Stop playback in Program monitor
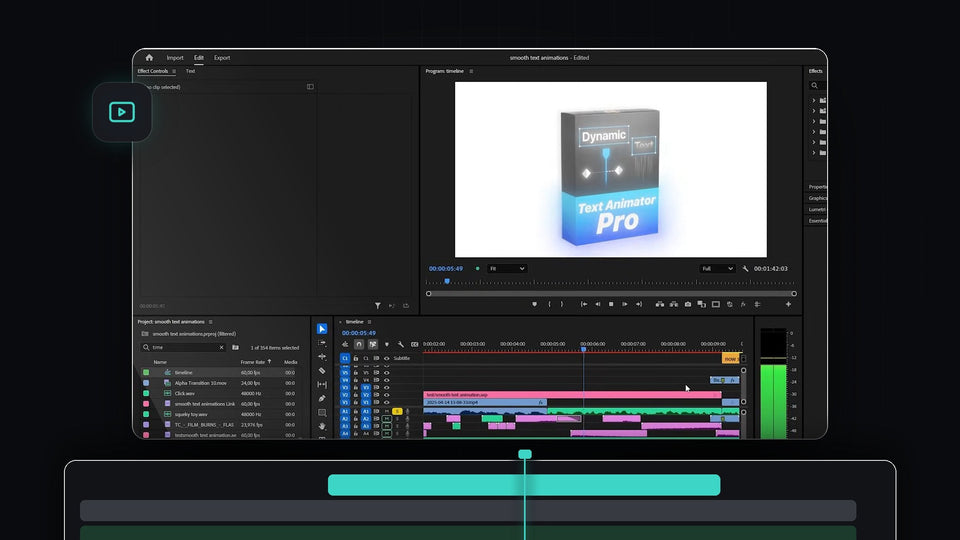Screen dimensions: 960x540 611,304
